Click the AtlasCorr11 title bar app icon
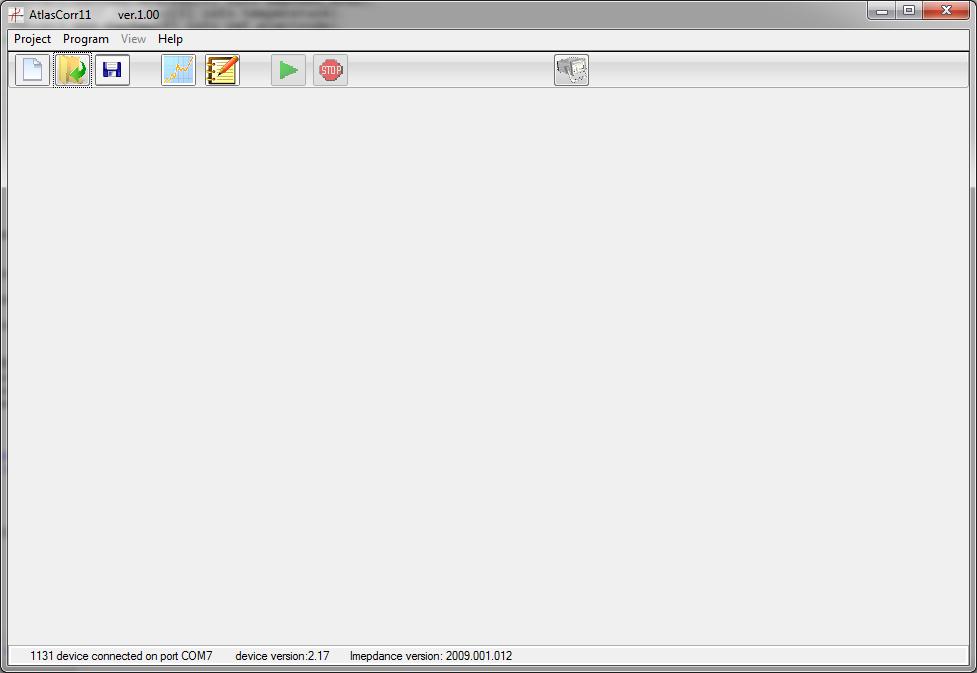977x673 pixels. [x=16, y=14]
